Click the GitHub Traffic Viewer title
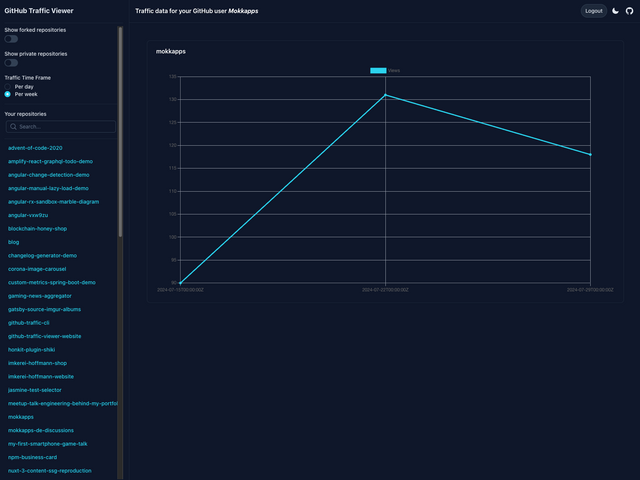The image size is (640, 480). (x=39, y=11)
